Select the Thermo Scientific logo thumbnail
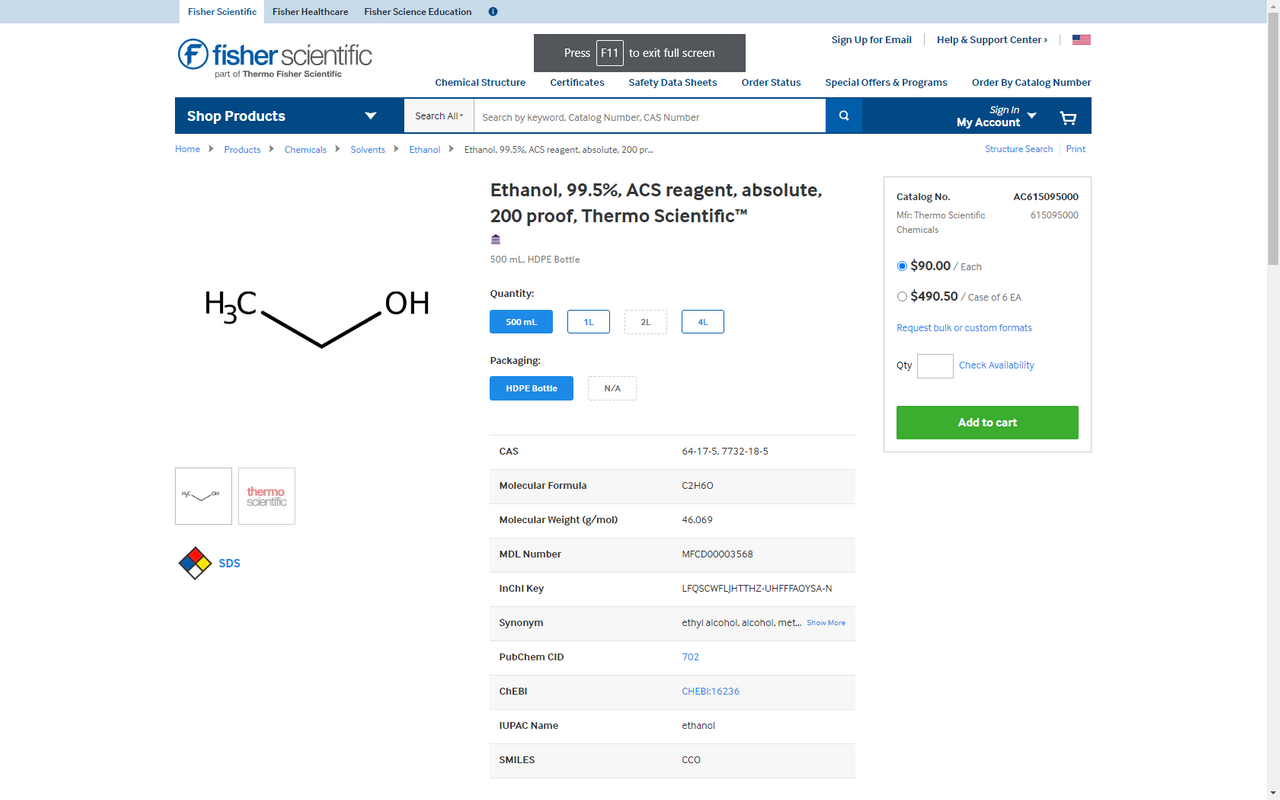 tap(267, 496)
